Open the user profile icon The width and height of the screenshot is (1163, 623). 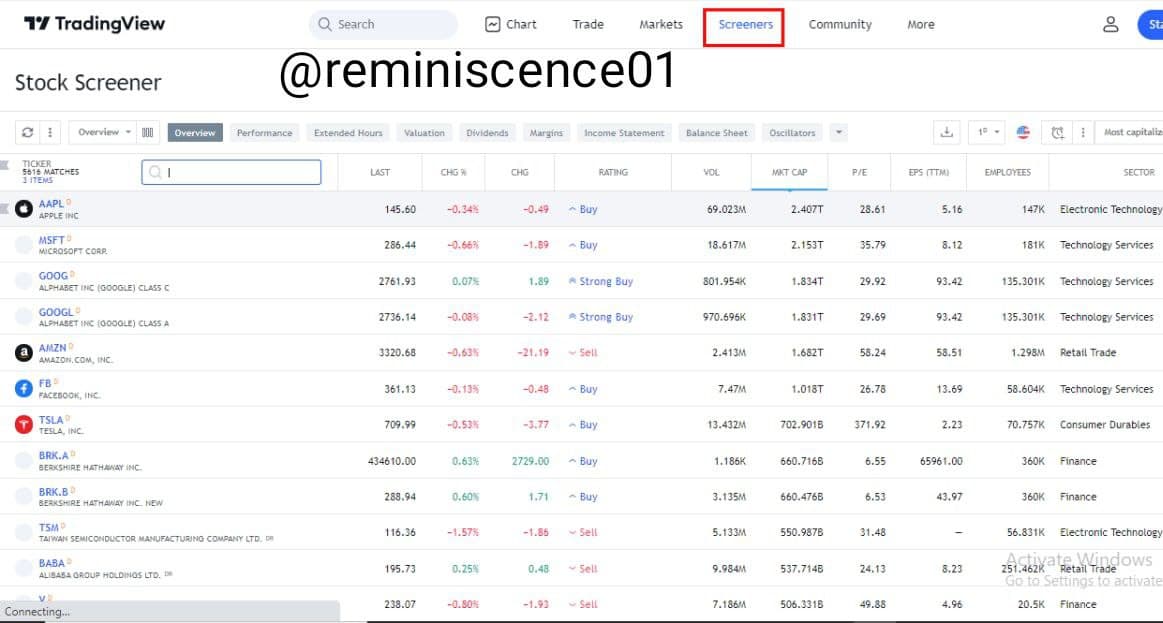[1110, 24]
